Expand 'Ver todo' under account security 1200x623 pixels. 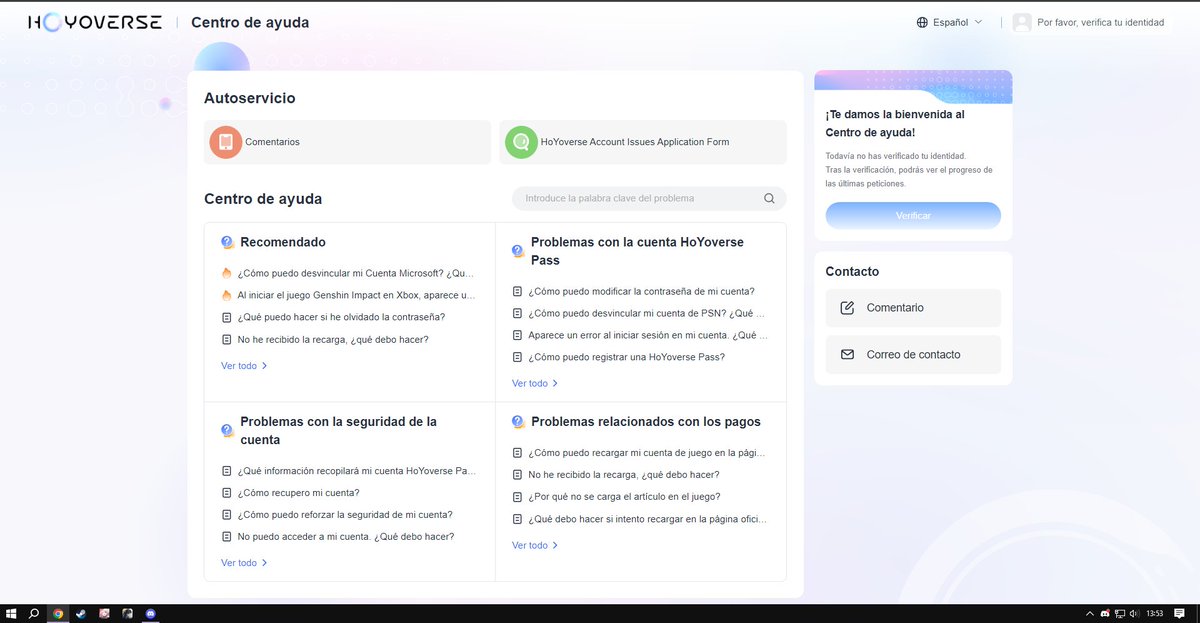pyautogui.click(x=244, y=563)
